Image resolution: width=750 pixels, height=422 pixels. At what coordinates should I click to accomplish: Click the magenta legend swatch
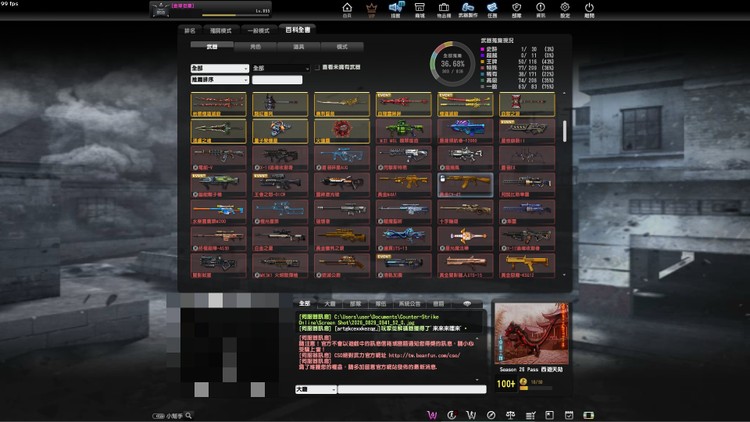point(483,49)
